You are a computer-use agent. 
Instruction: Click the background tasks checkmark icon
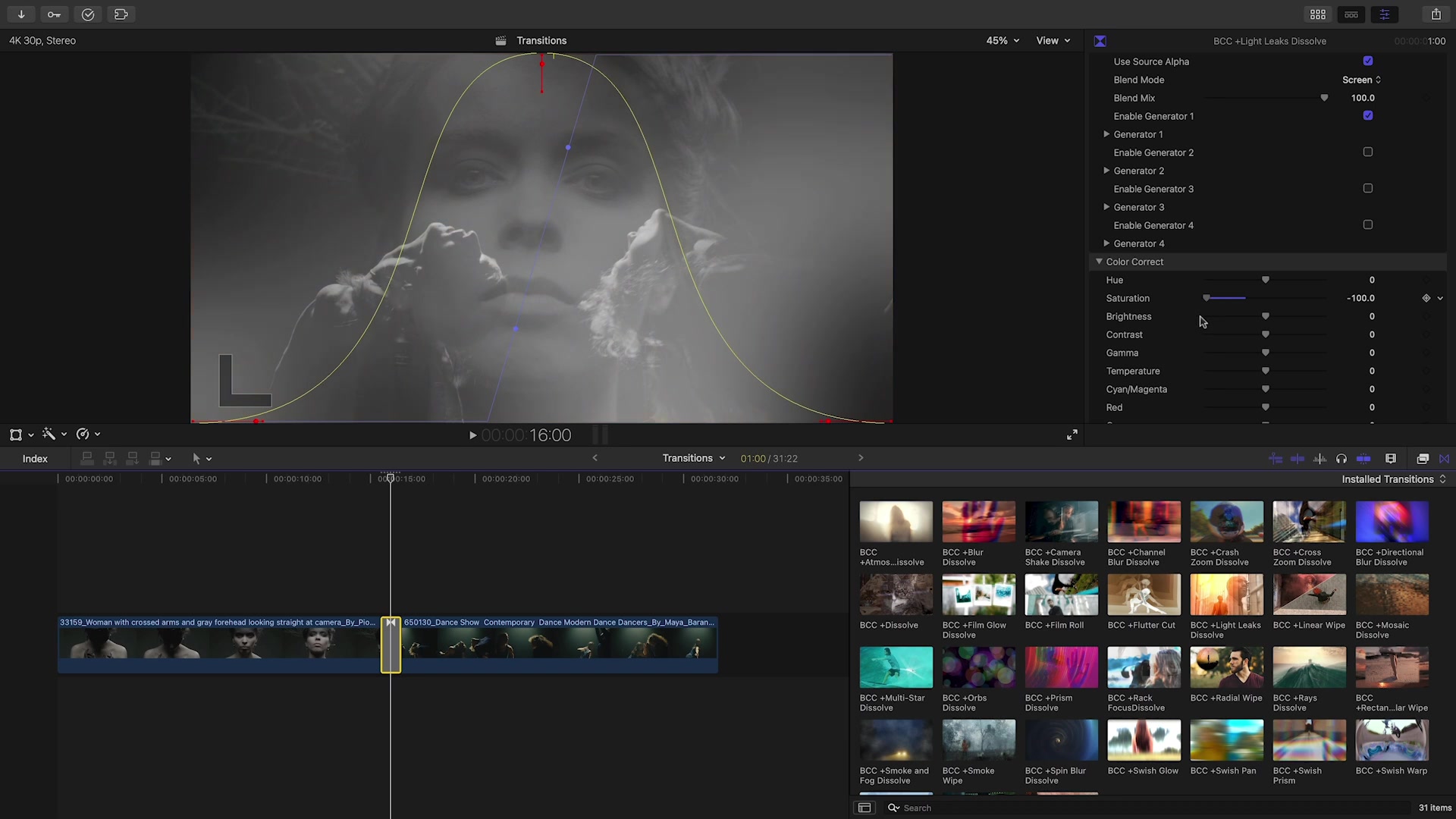pyautogui.click(x=88, y=14)
